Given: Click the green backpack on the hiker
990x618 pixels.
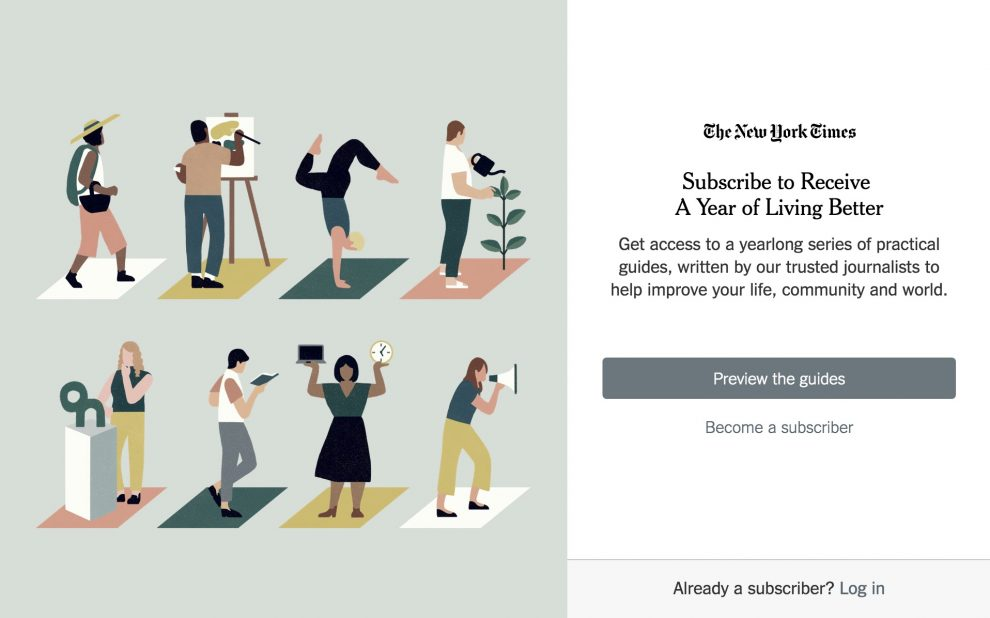Looking at the screenshot, I should 78,174.
